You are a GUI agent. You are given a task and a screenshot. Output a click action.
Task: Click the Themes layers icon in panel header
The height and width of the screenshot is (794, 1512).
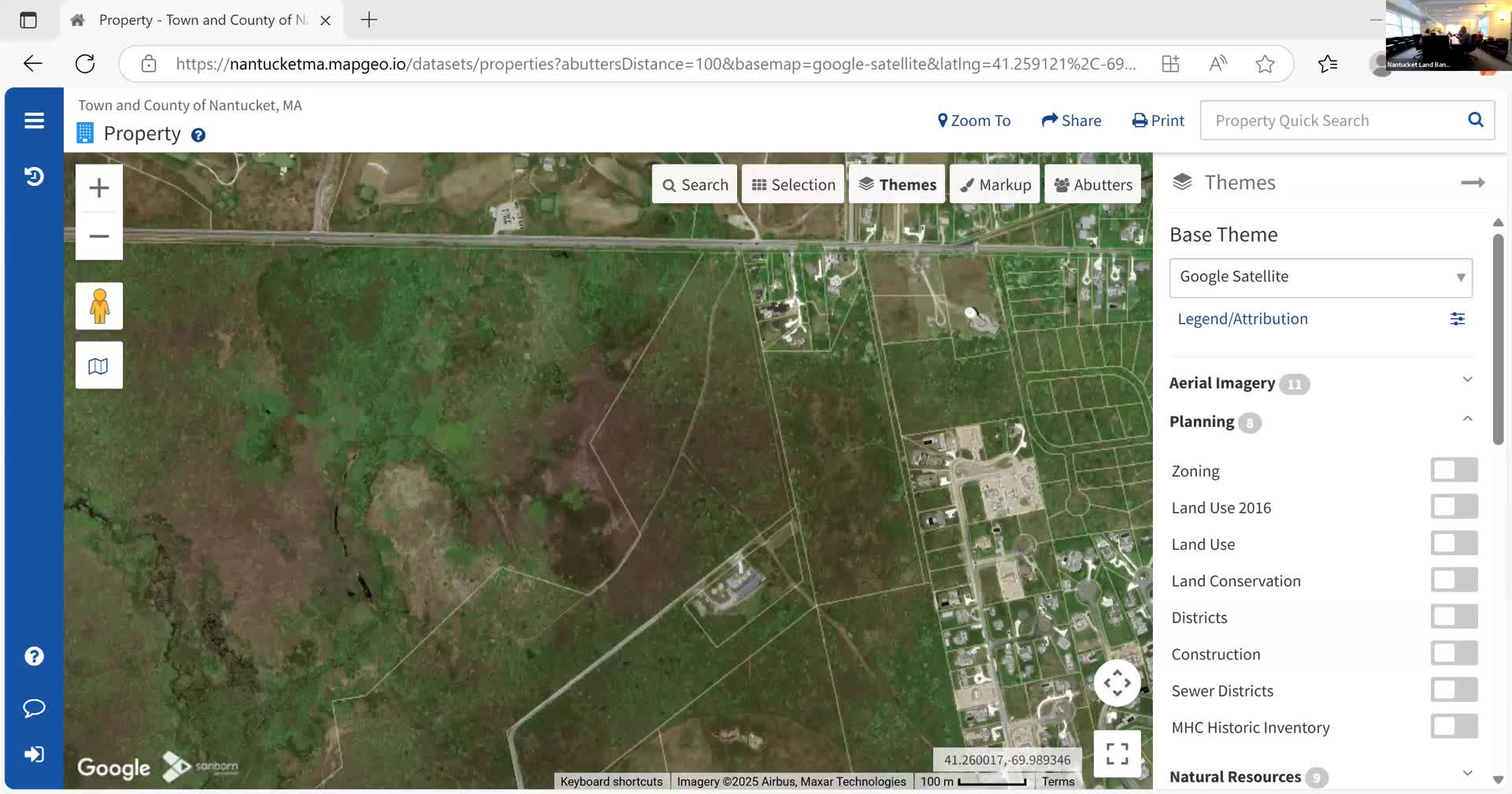[1182, 183]
